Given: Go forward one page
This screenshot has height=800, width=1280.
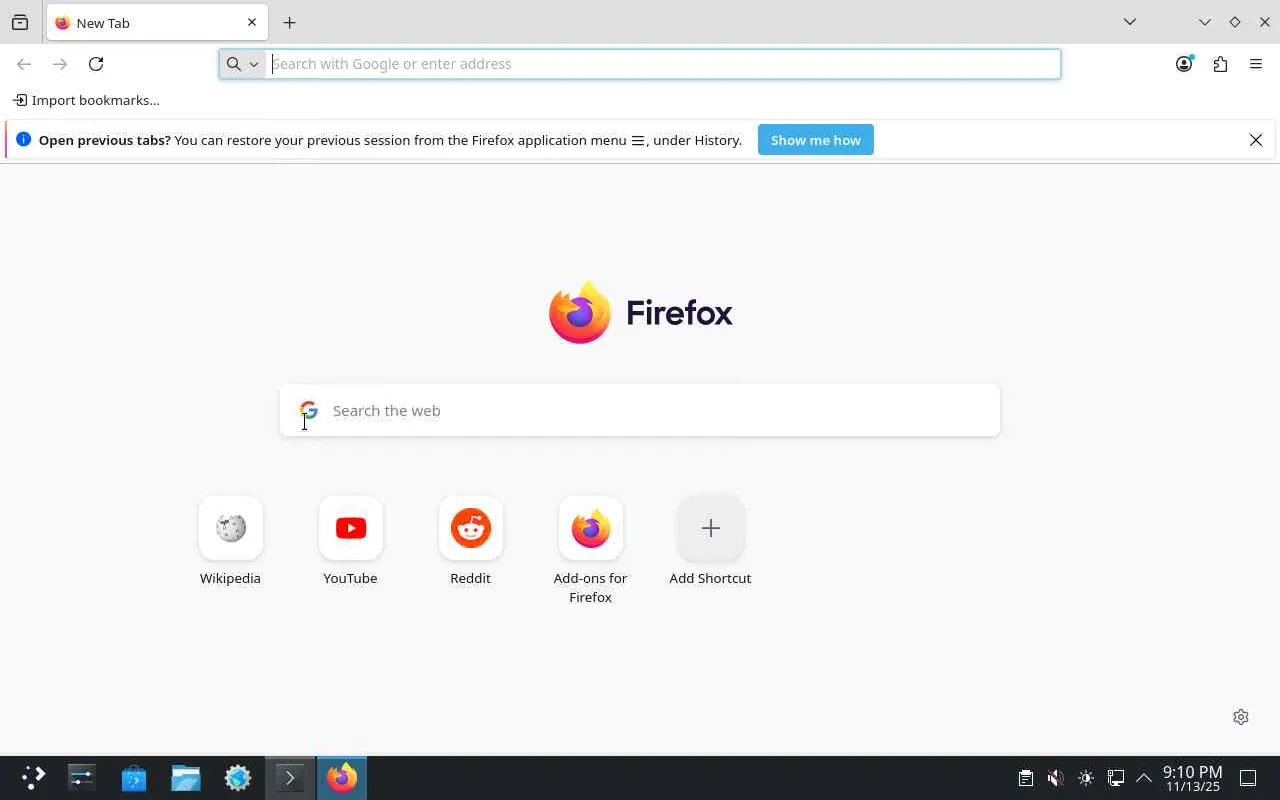Looking at the screenshot, I should tap(60, 64).
